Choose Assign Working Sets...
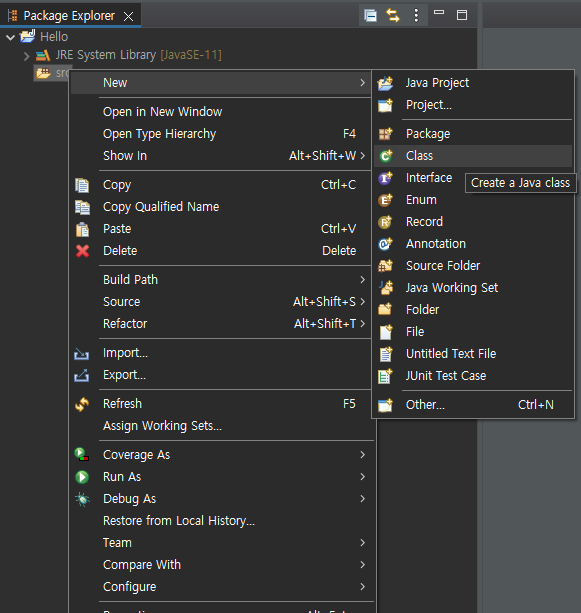The width and height of the screenshot is (581, 613). tap(220, 426)
